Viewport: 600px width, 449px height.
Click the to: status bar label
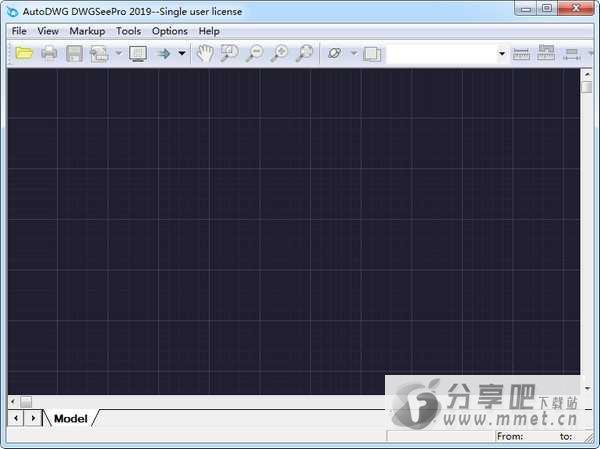566,436
